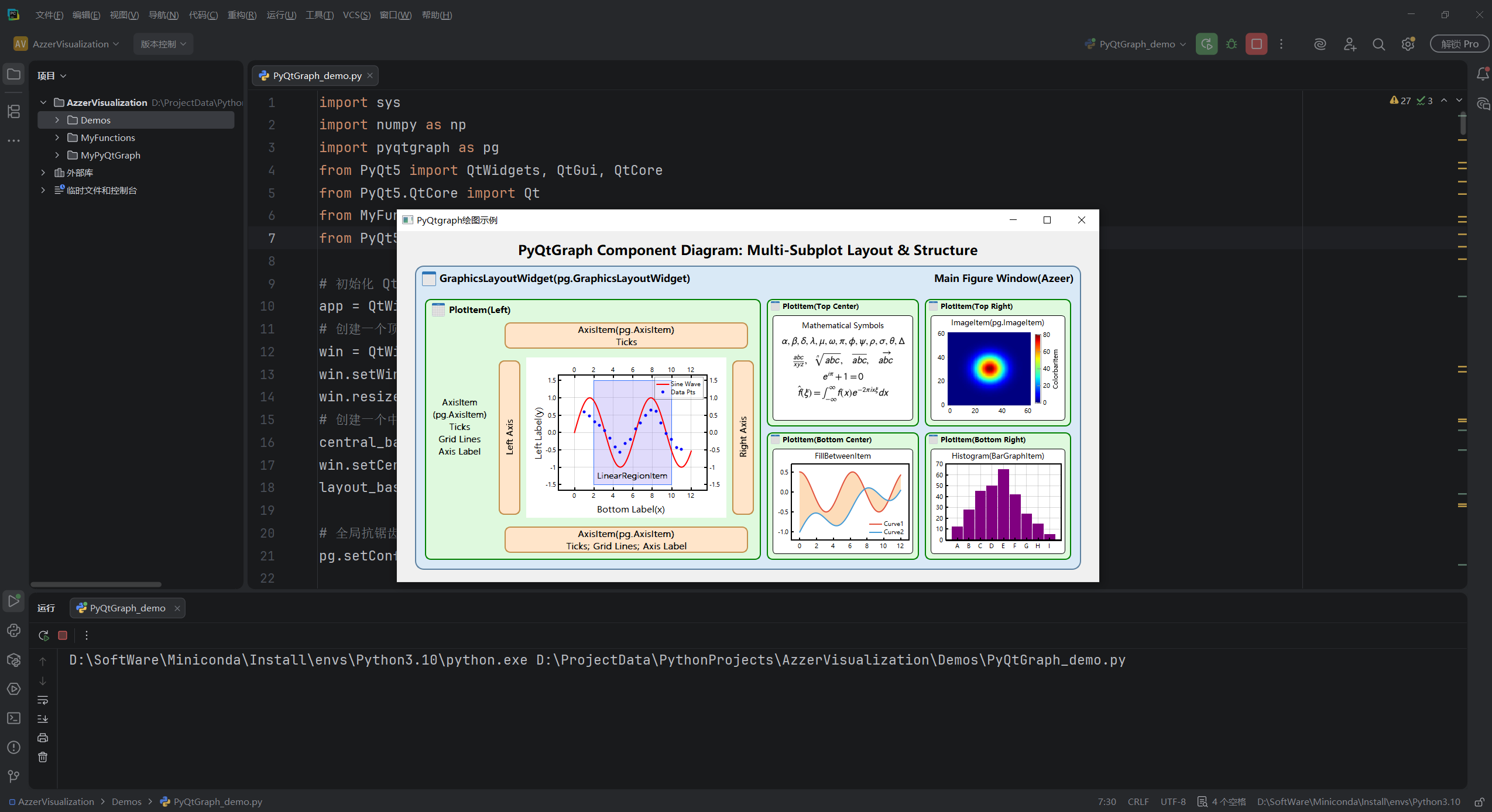Toggle soft-wrap in the run console

coord(43,700)
